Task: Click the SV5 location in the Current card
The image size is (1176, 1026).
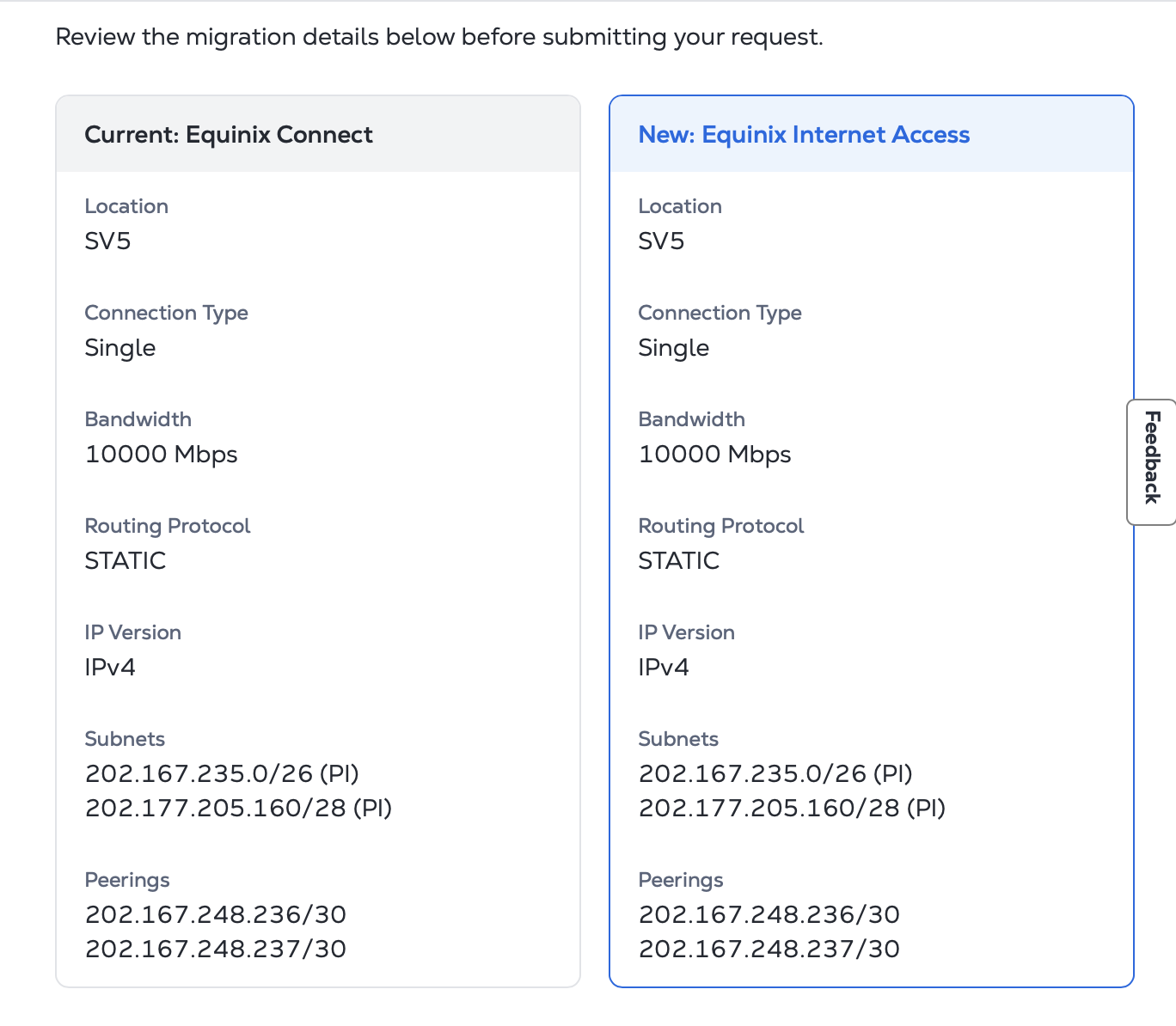Action: [x=108, y=241]
